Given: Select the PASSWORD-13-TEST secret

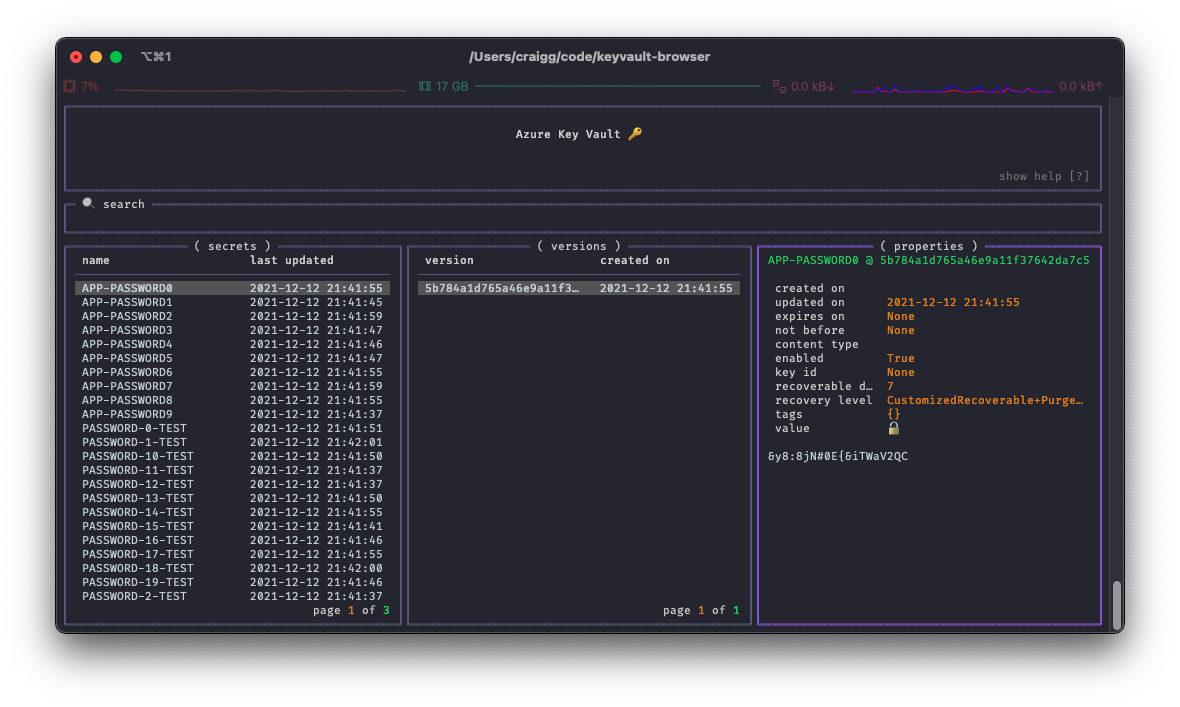Looking at the screenshot, I should click(233, 498).
